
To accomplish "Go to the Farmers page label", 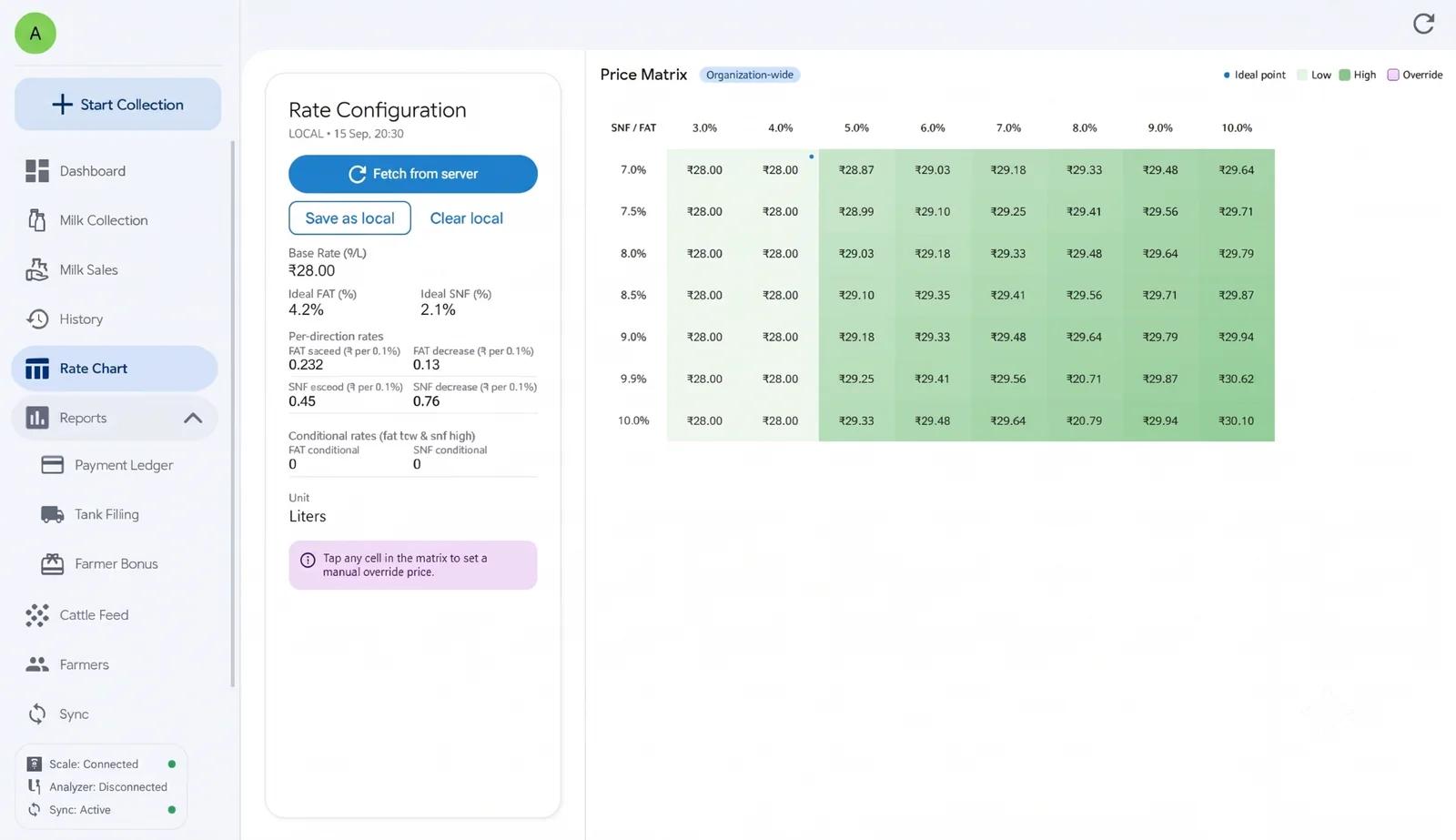I will tap(85, 664).
